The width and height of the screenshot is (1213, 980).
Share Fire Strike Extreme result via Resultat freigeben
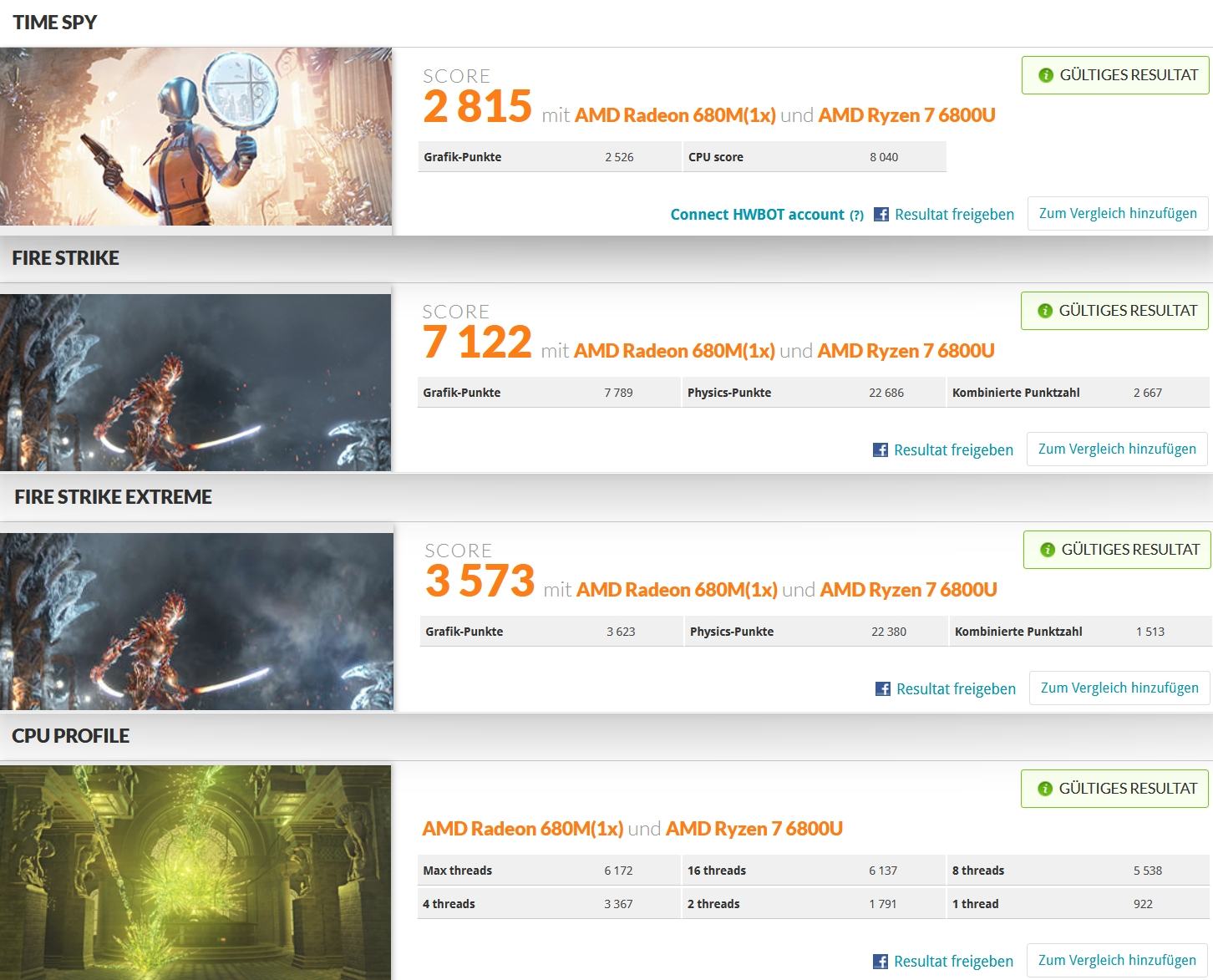(956, 689)
